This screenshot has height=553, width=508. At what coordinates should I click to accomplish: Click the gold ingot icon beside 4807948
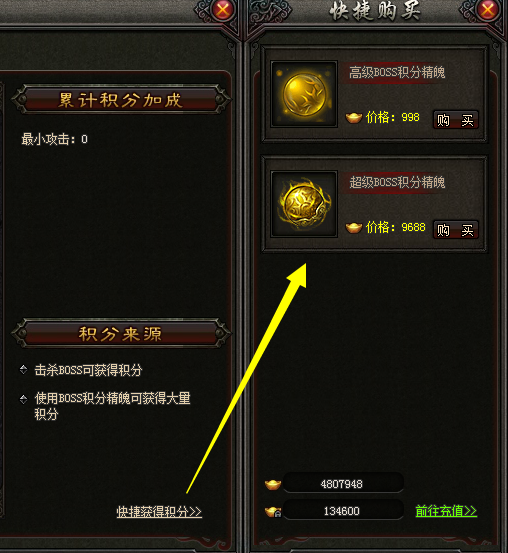click(x=273, y=484)
